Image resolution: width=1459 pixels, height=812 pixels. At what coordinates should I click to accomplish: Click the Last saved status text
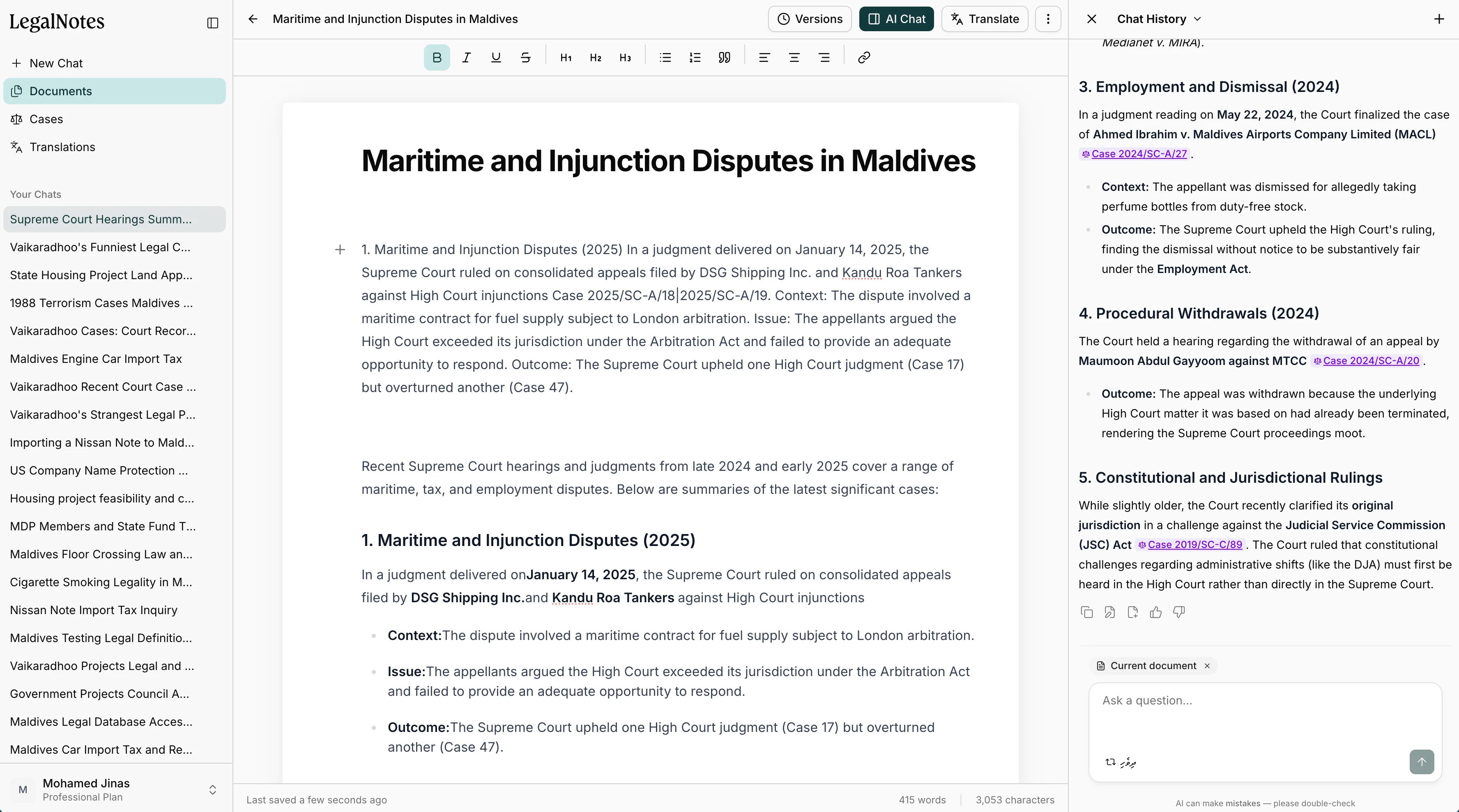coord(317,800)
